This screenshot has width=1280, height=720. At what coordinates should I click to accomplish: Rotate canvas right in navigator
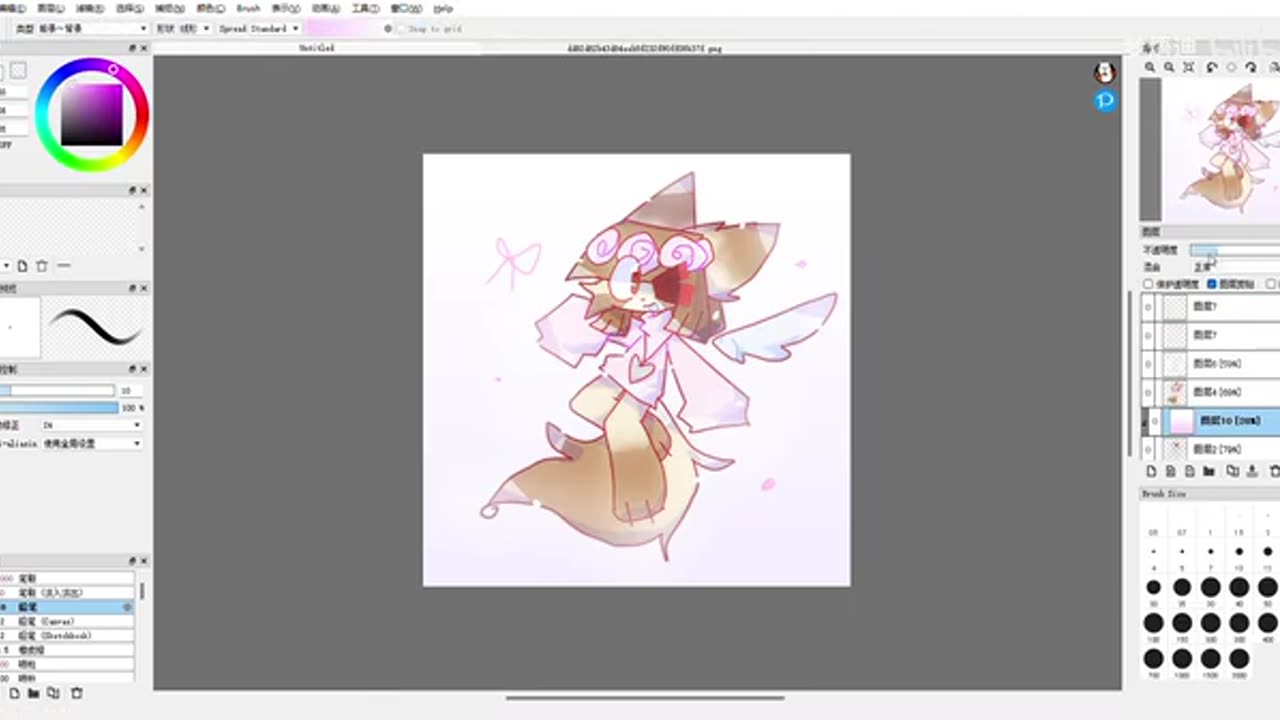coord(1251,67)
